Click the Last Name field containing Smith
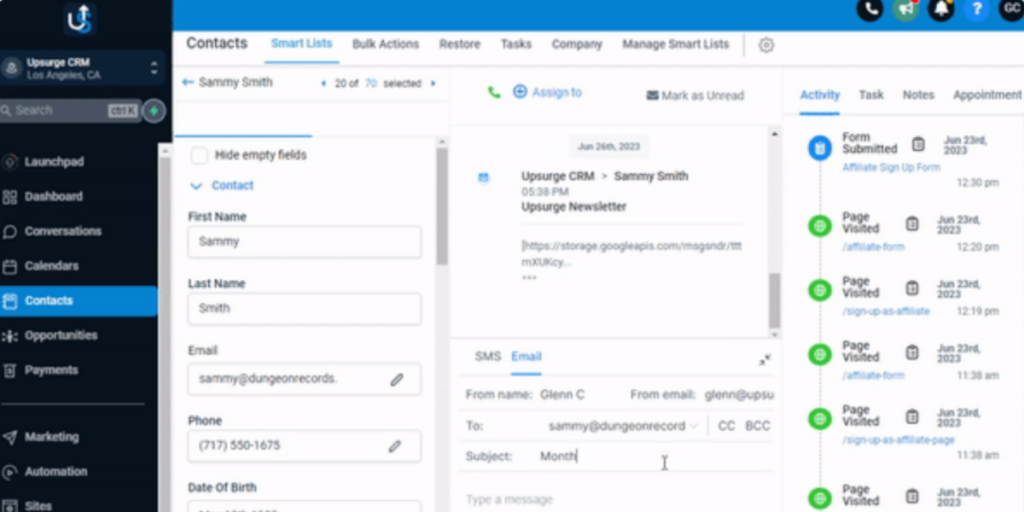This screenshot has width=1024, height=512. point(304,308)
